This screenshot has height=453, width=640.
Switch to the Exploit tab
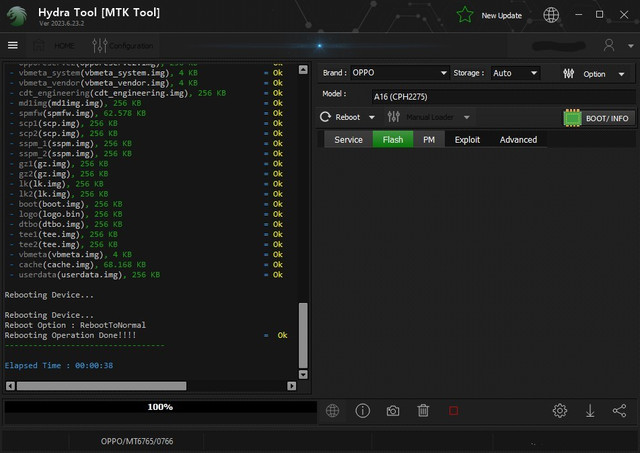point(467,140)
